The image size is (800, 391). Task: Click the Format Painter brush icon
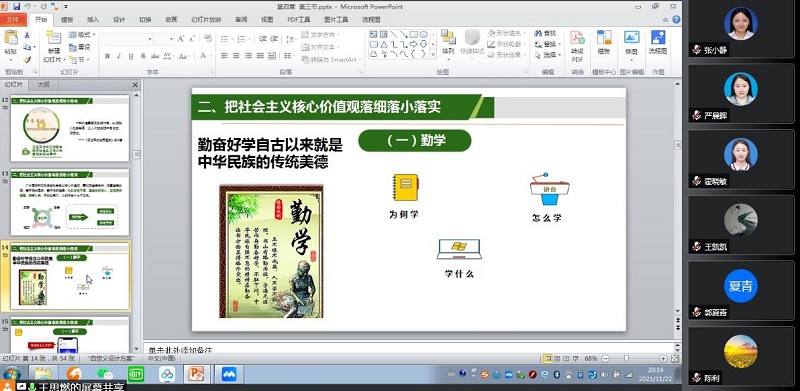(27, 60)
